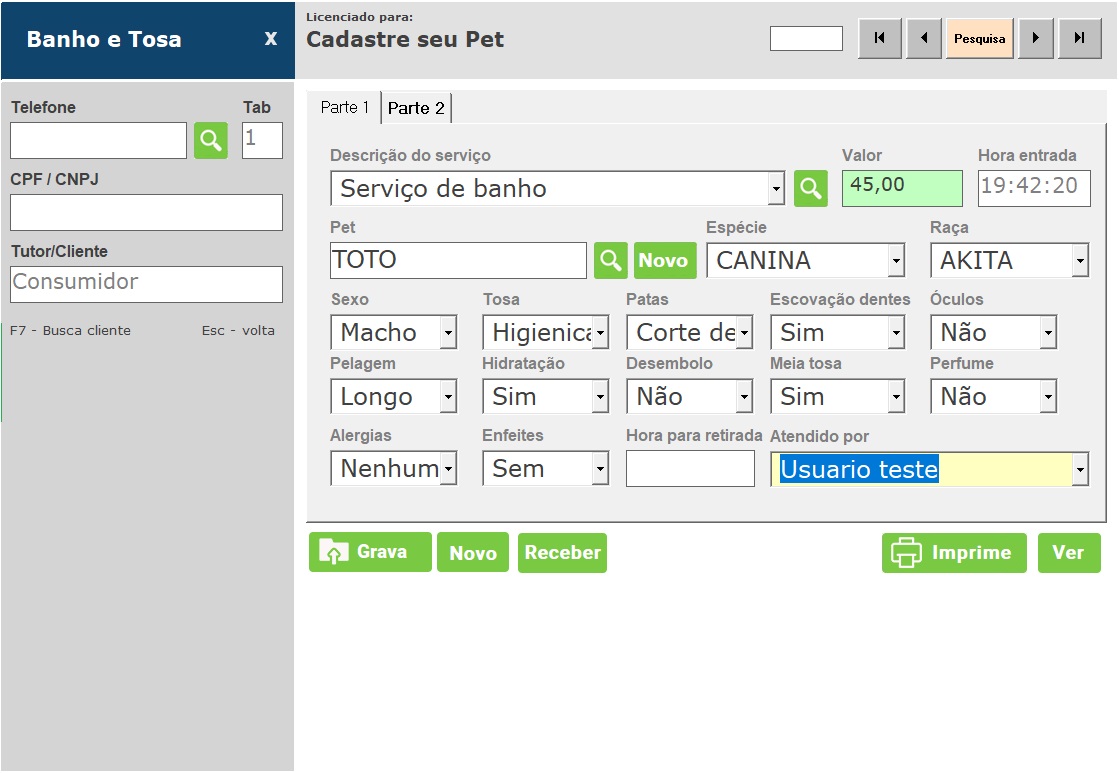
Task: Save with the Grava upload button
Action: (370, 552)
